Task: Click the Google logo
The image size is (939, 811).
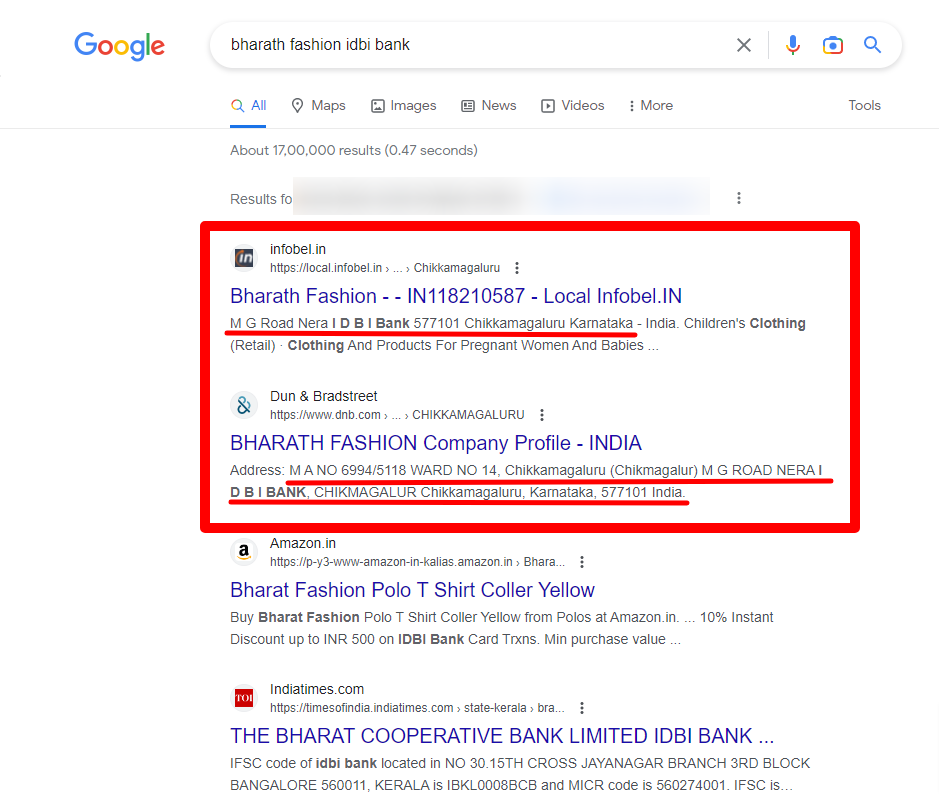Action: (119, 45)
